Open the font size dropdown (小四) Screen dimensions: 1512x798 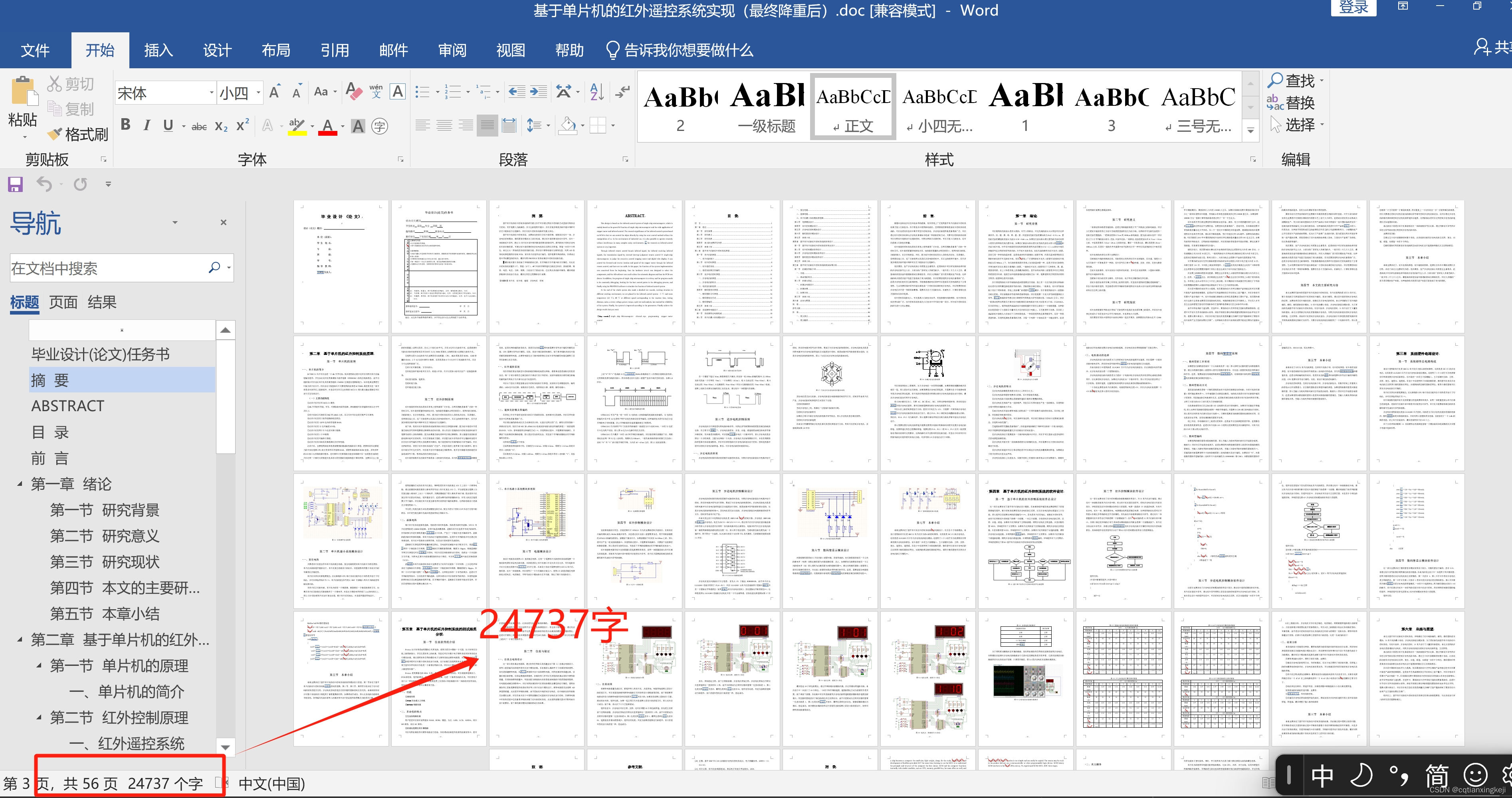tap(258, 93)
